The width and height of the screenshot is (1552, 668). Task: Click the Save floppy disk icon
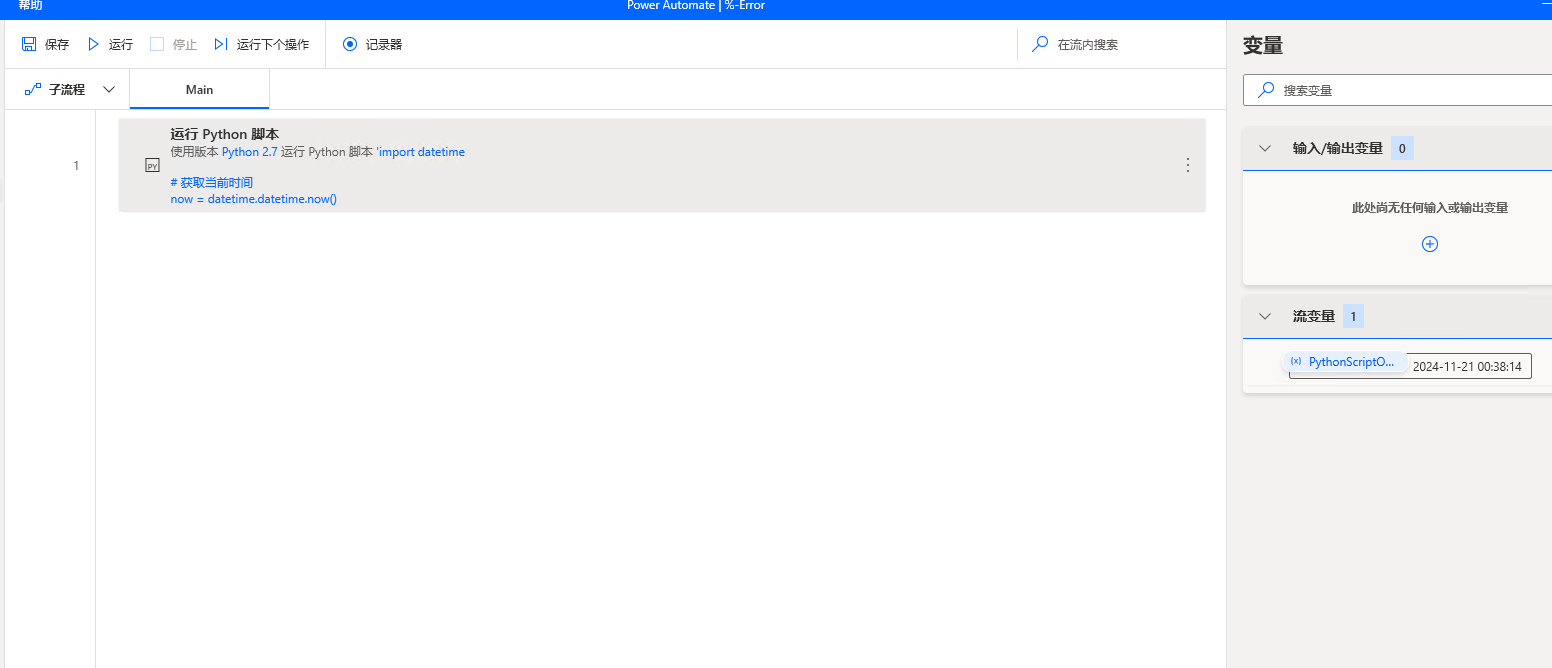[x=29, y=44]
